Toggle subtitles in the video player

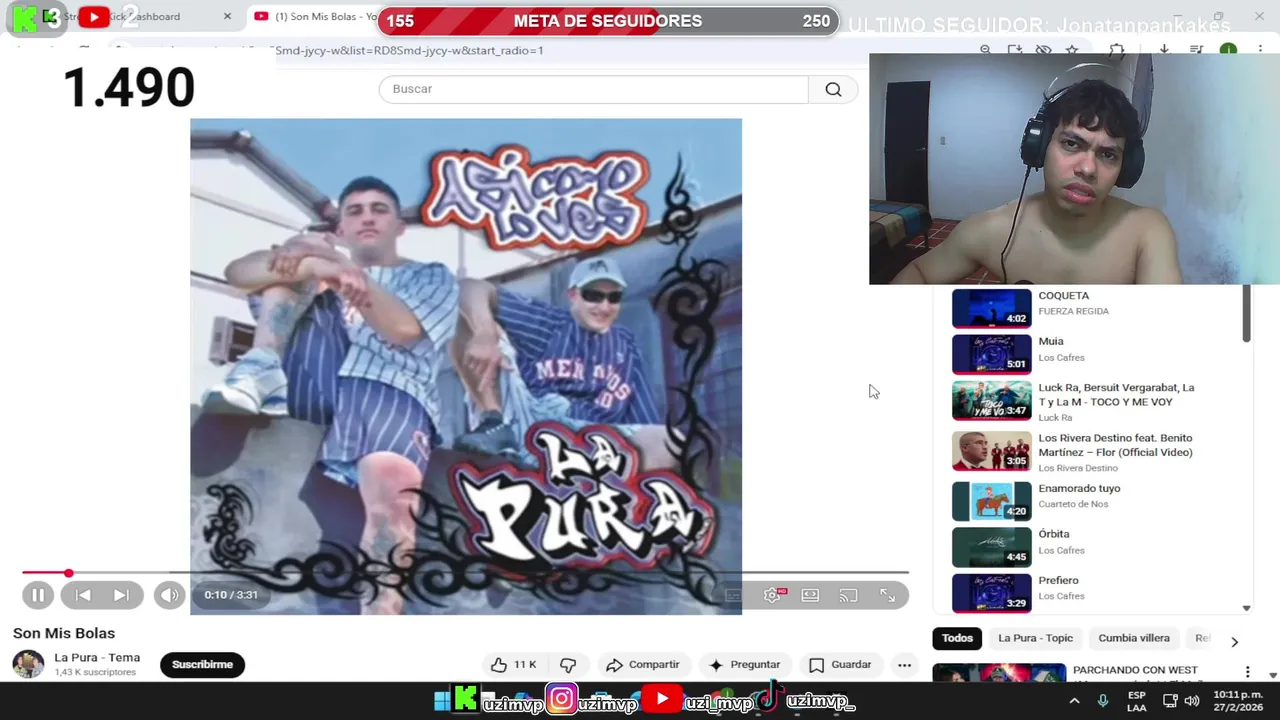click(734, 595)
